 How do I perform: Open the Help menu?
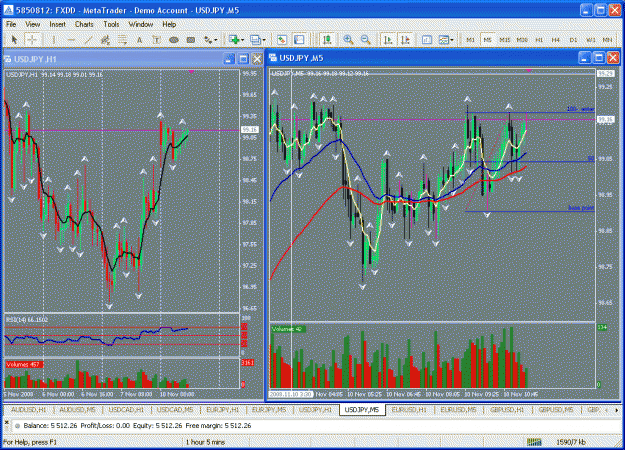point(169,24)
